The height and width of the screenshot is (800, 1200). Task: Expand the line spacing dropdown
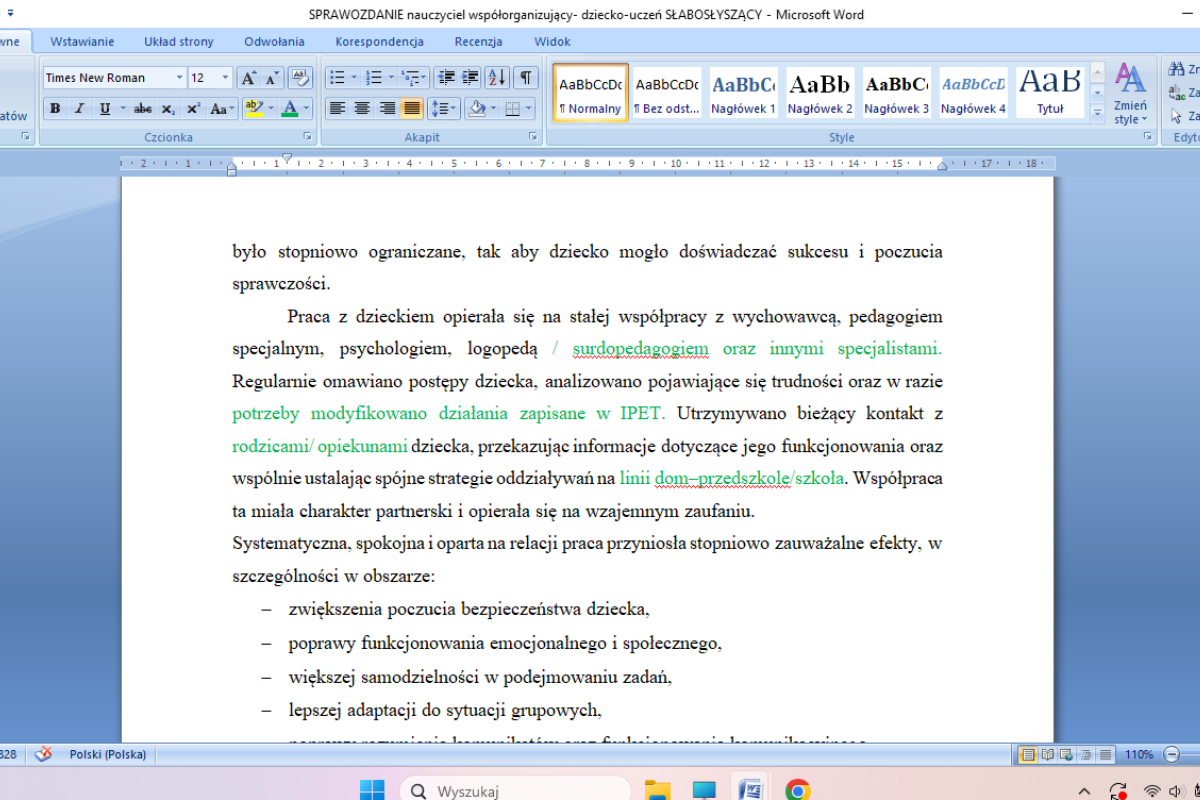455,109
